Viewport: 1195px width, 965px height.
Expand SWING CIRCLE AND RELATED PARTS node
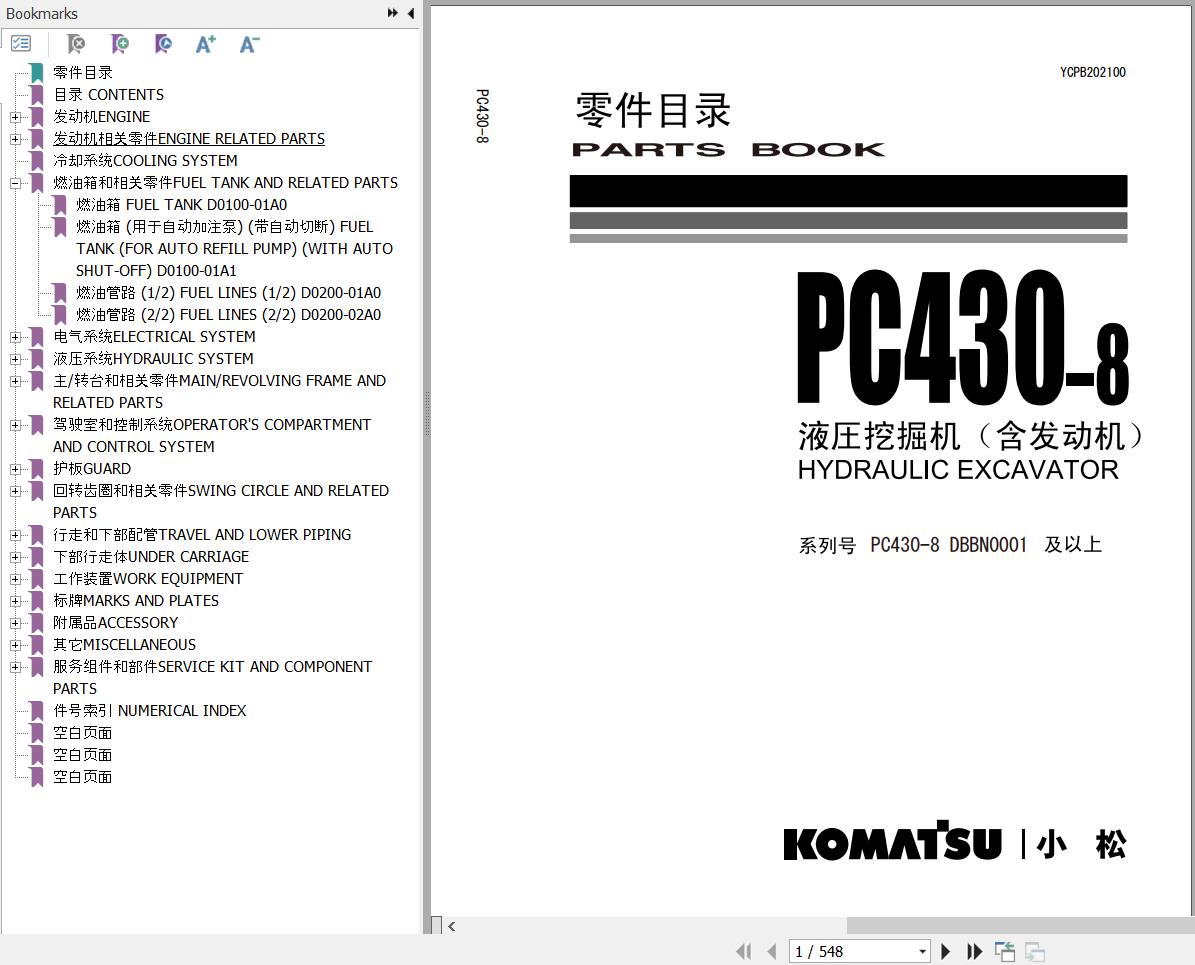[15, 492]
